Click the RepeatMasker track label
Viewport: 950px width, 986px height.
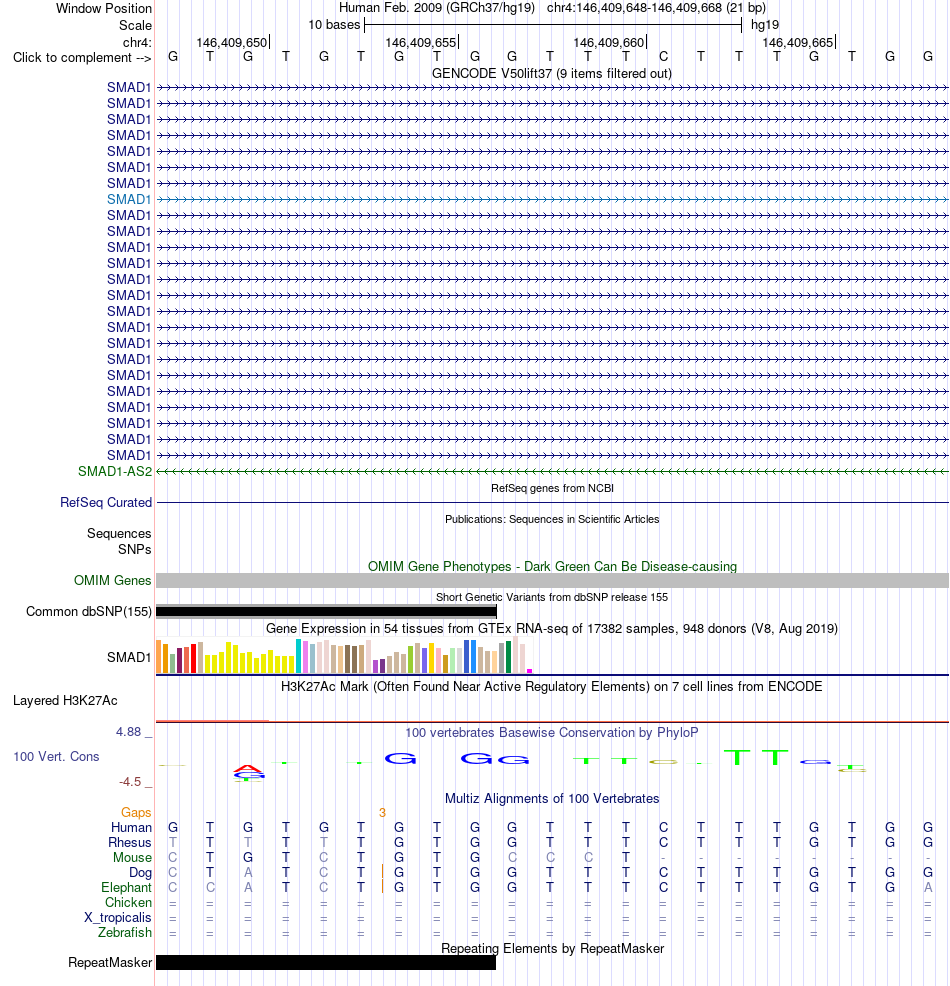tap(110, 963)
